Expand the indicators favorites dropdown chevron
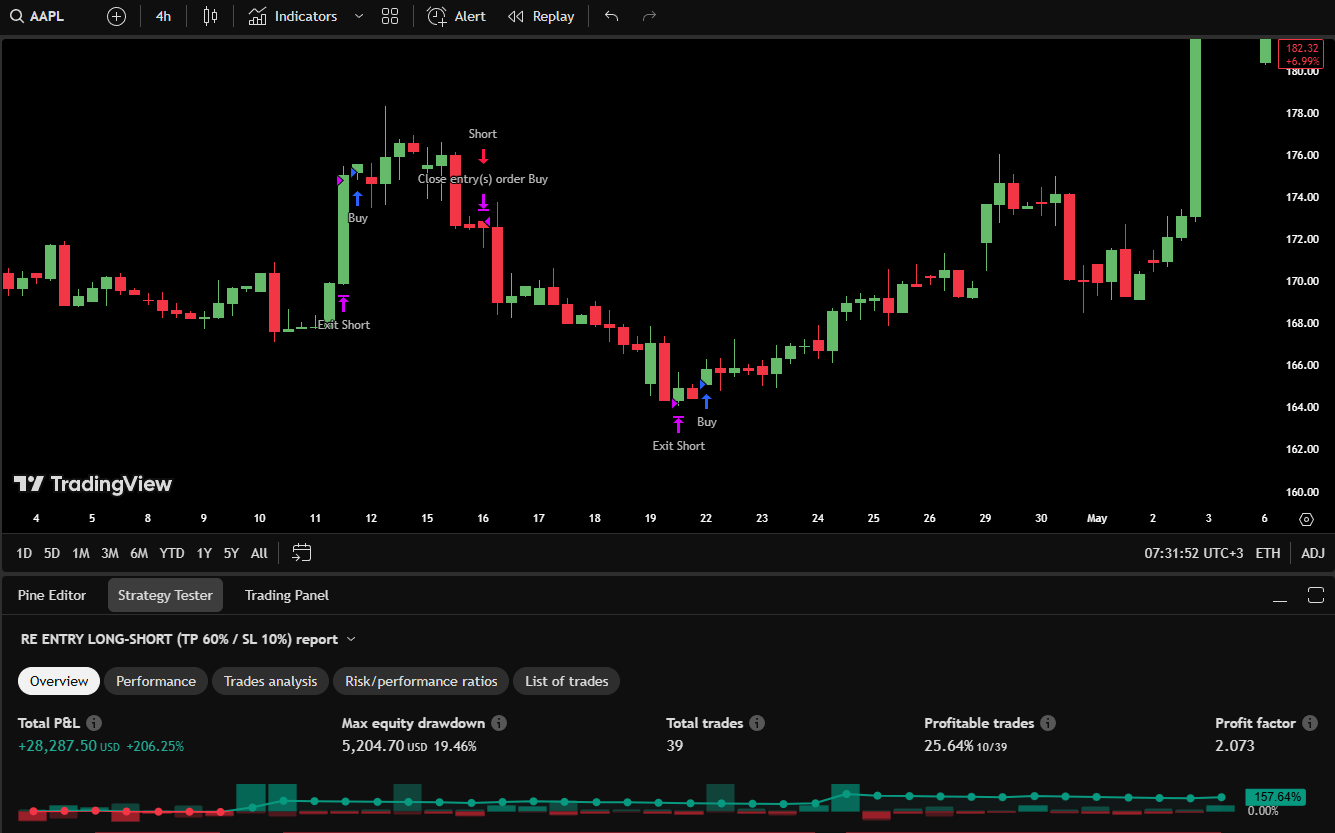Screen dimensions: 1335x833 click(x=359, y=16)
